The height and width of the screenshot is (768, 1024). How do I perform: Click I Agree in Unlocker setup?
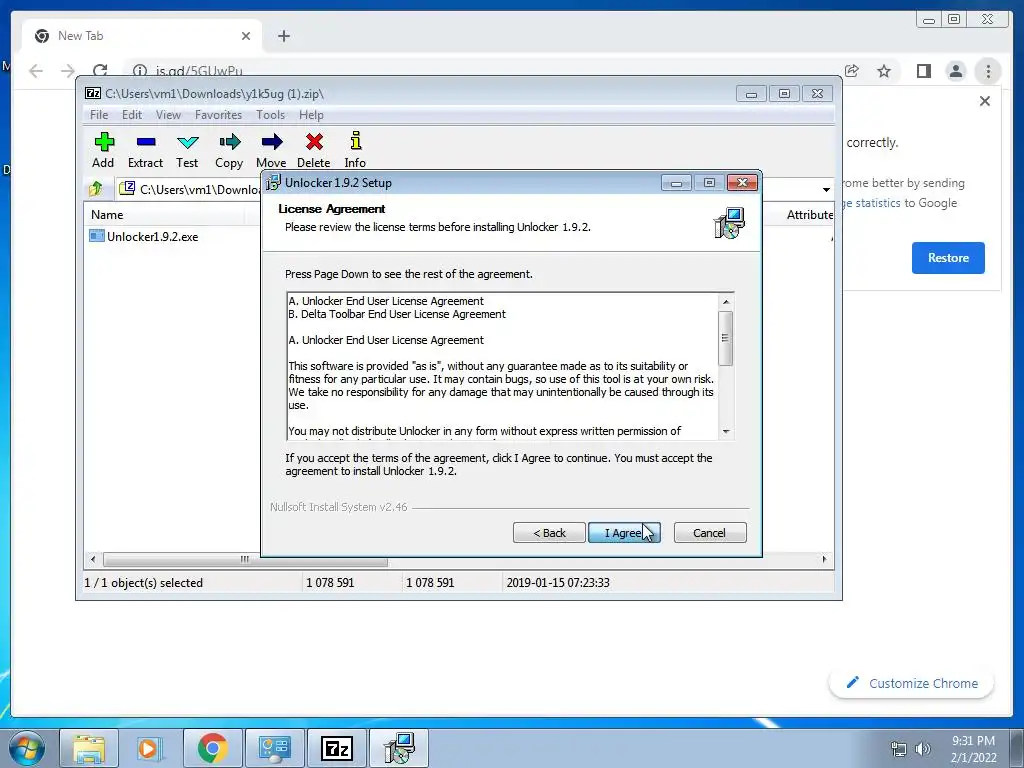[x=624, y=533]
